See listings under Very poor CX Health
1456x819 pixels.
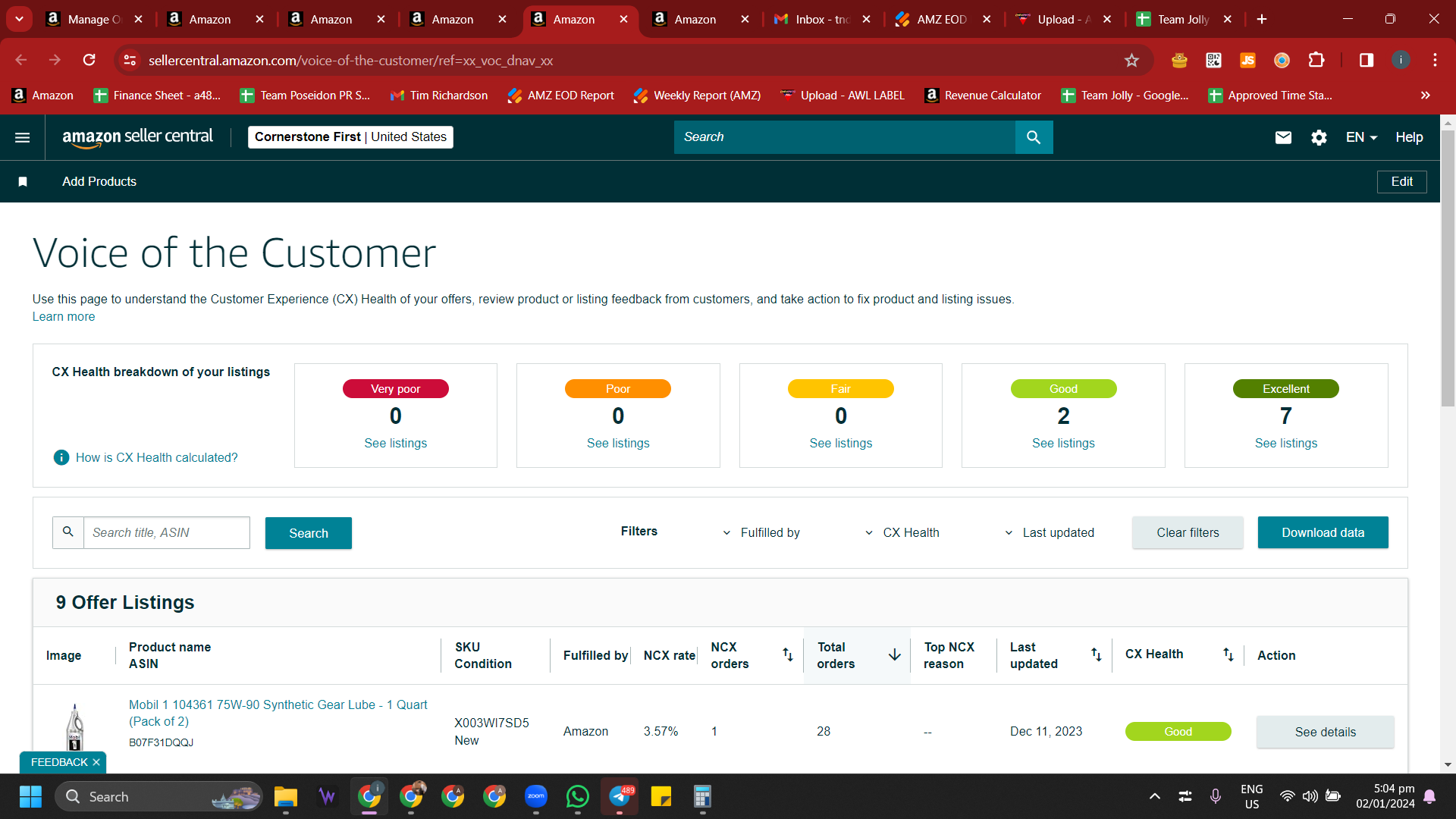coord(396,443)
